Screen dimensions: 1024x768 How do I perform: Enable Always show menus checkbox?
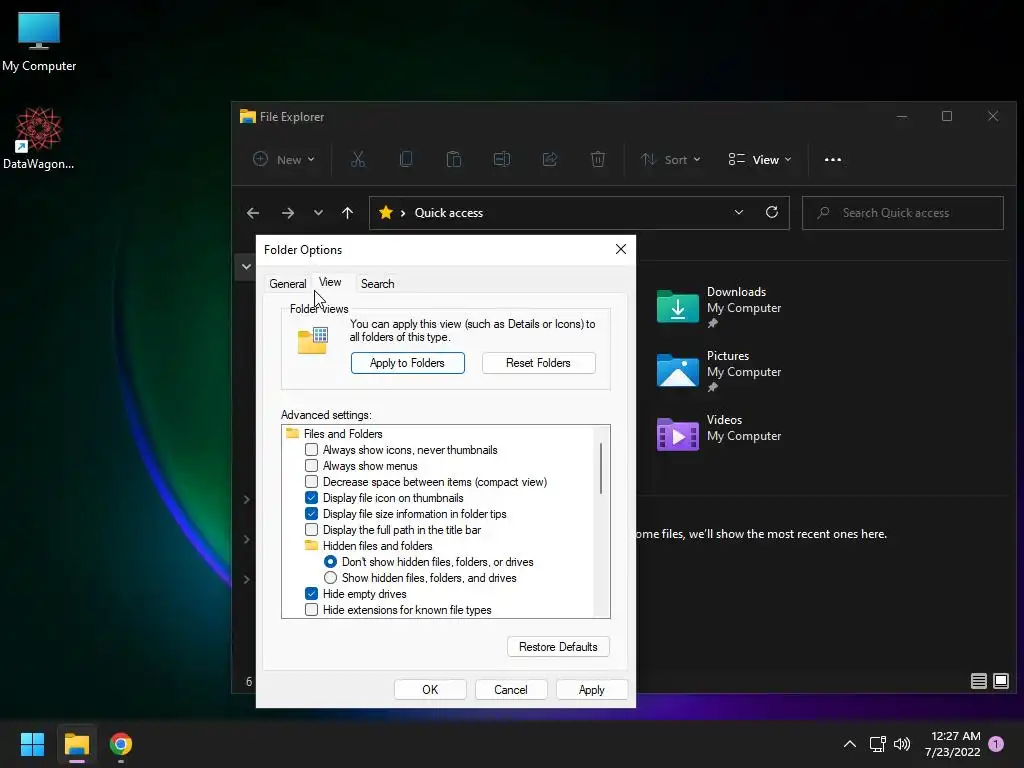click(312, 466)
